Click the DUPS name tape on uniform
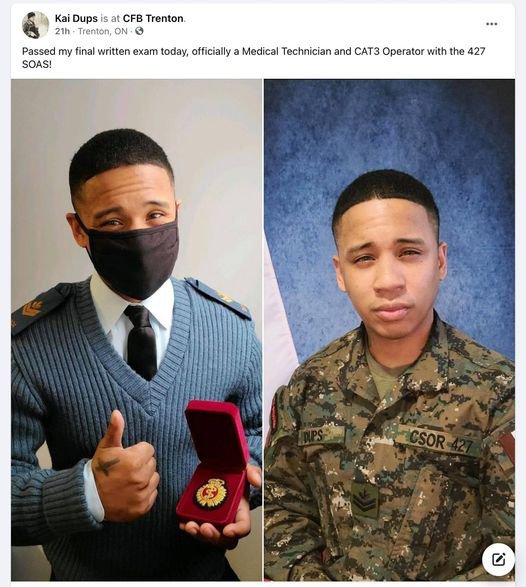Viewport: 526px width, 587px height. 322,436
